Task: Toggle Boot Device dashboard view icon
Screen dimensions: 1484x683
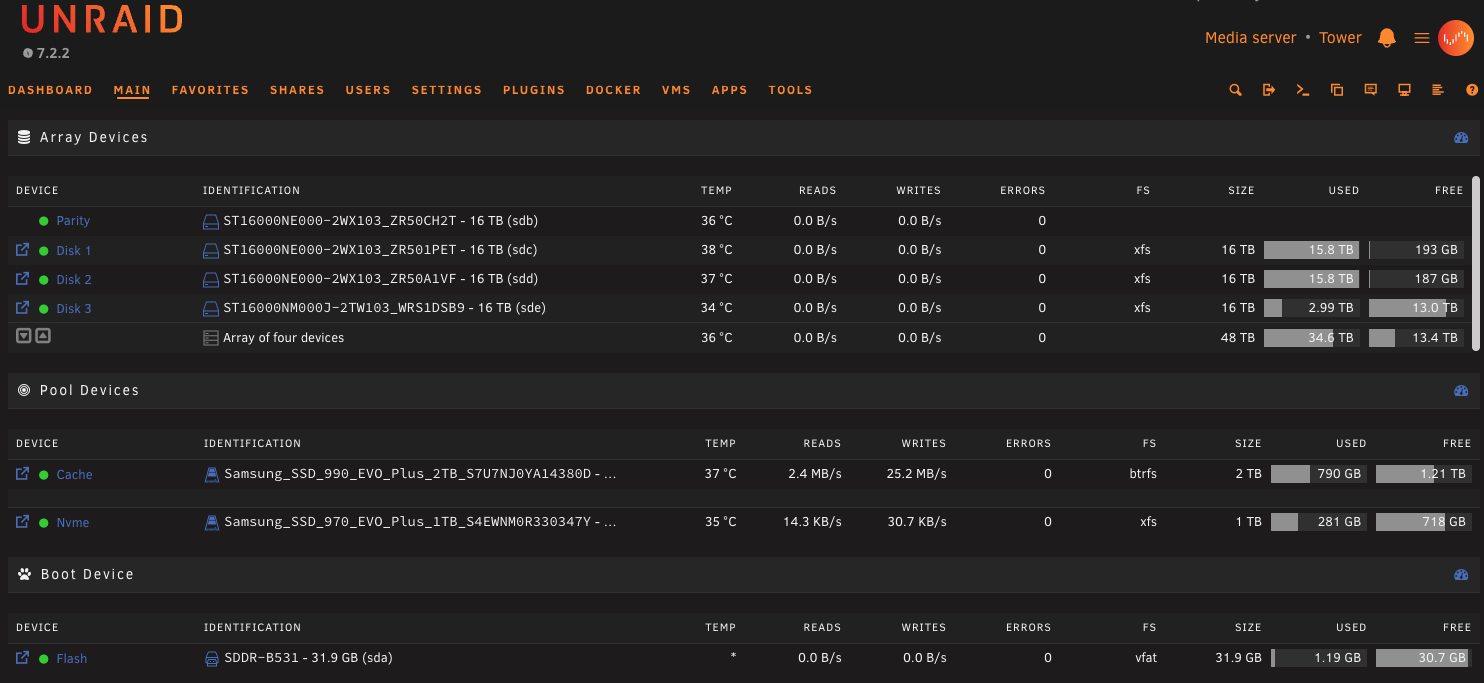Action: 1461,575
